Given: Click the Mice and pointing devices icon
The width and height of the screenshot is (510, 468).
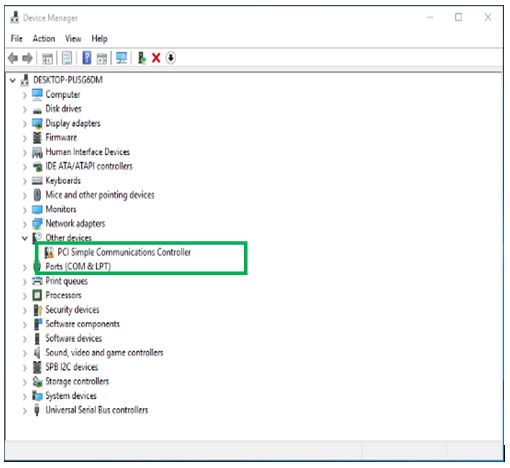Looking at the screenshot, I should point(37,195).
